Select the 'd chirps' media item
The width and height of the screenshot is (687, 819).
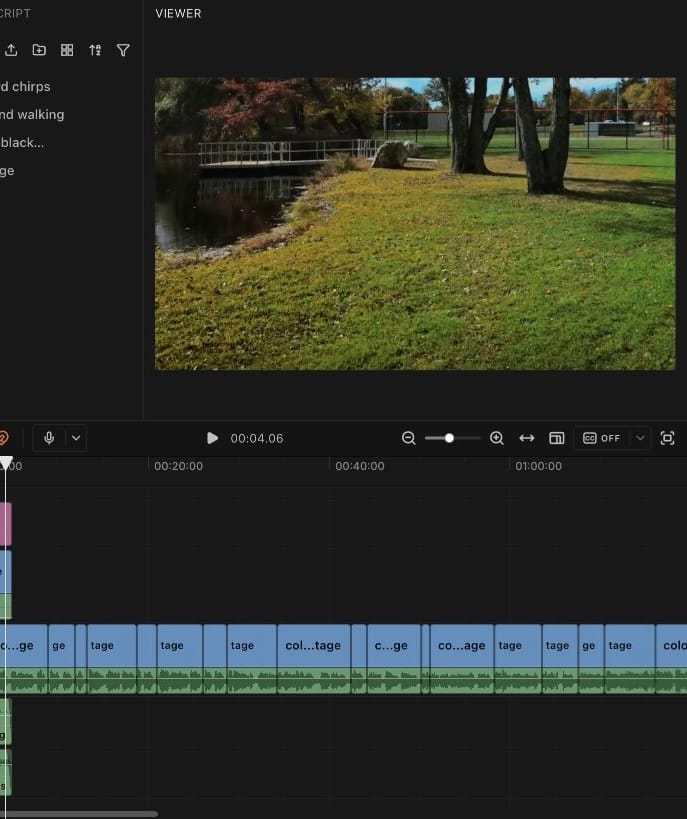pyautogui.click(x=26, y=87)
